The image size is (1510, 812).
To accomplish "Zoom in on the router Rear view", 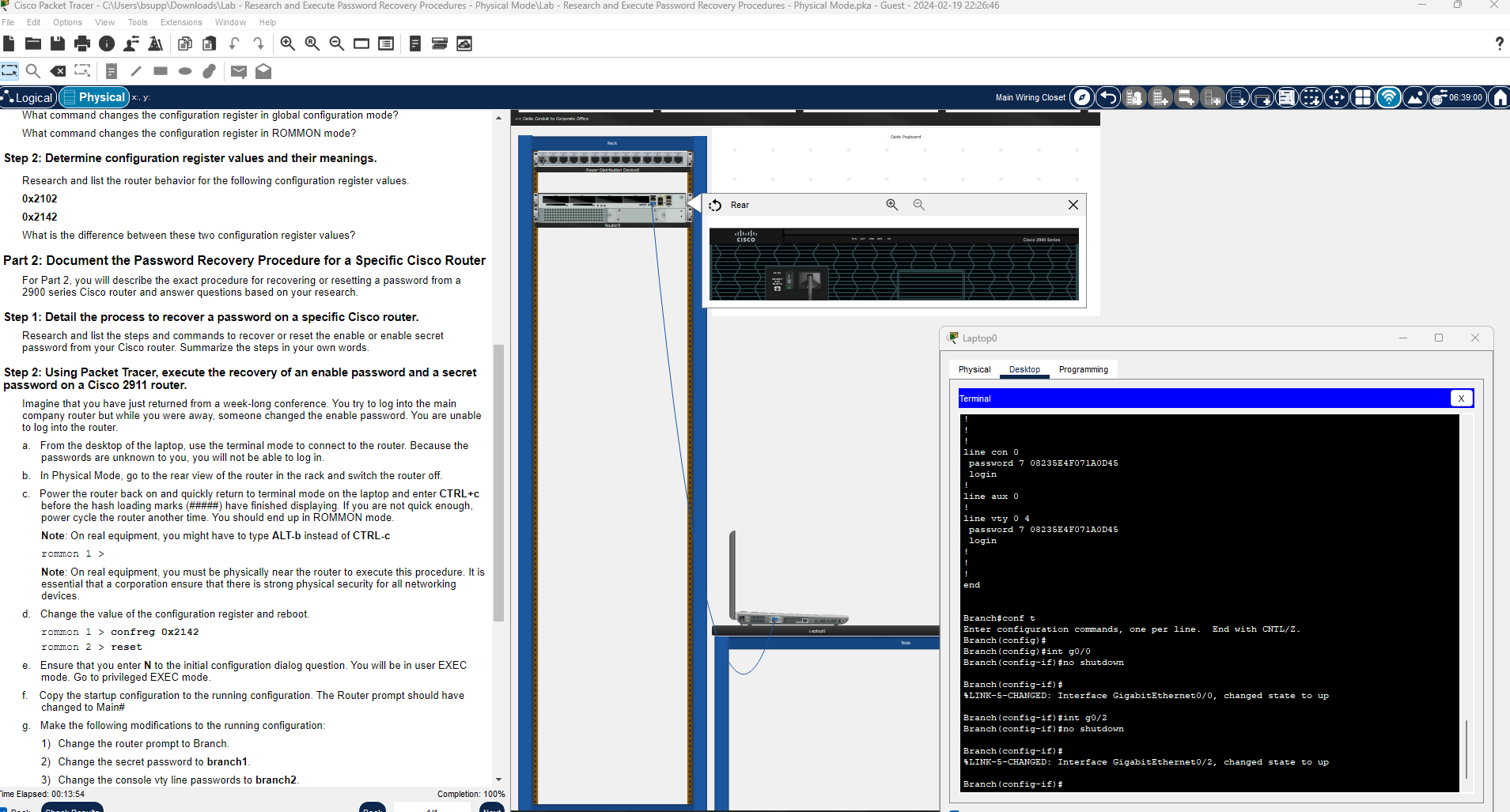I will click(891, 205).
